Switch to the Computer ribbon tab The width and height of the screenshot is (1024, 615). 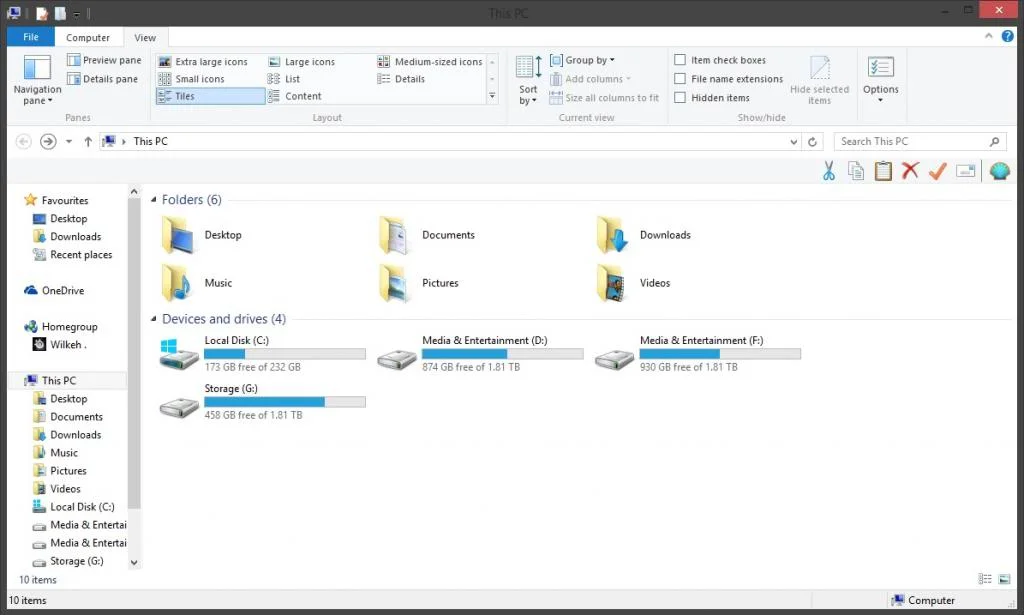(88, 38)
